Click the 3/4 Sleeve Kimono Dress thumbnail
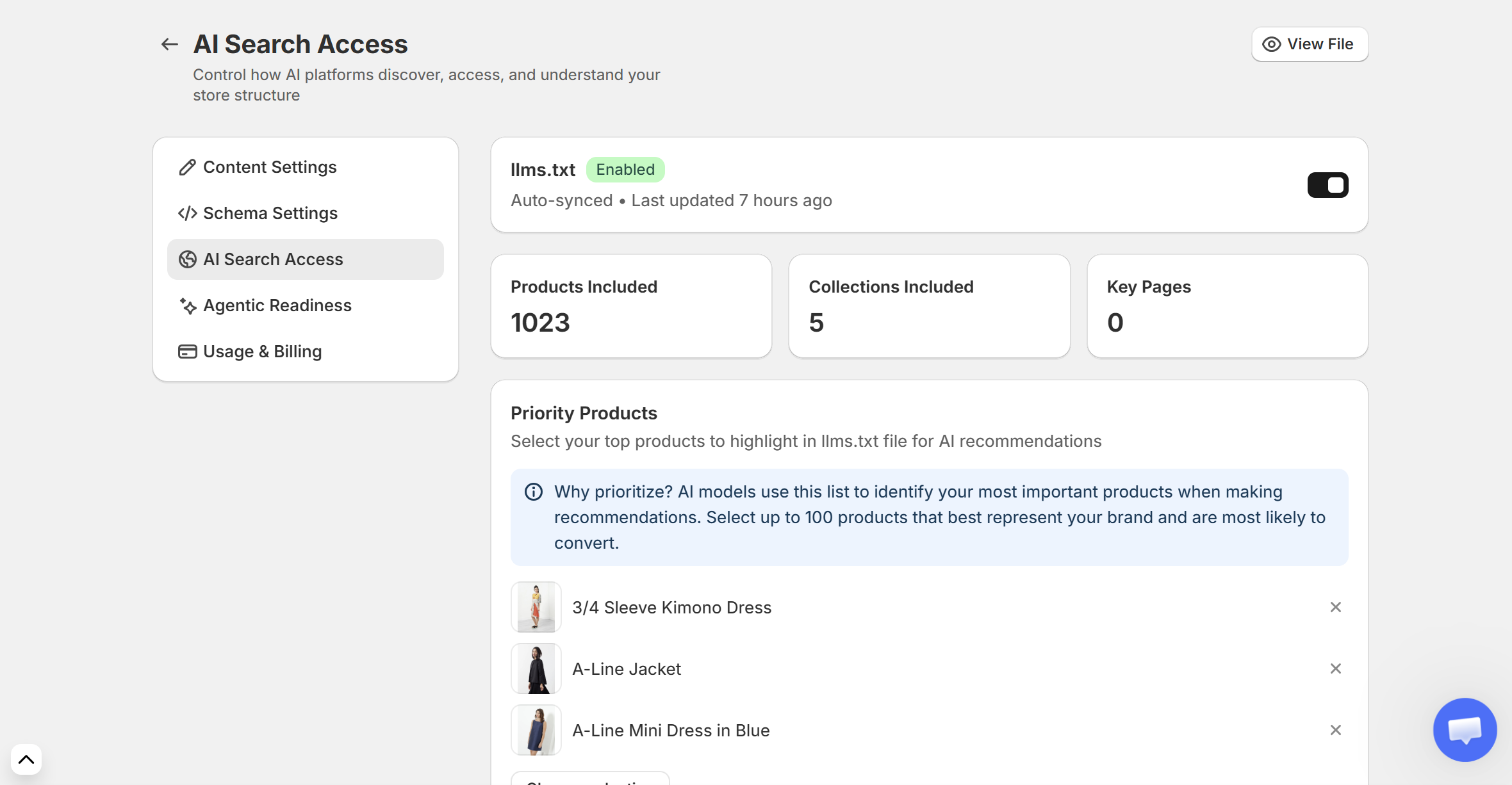This screenshot has height=785, width=1512. [536, 607]
